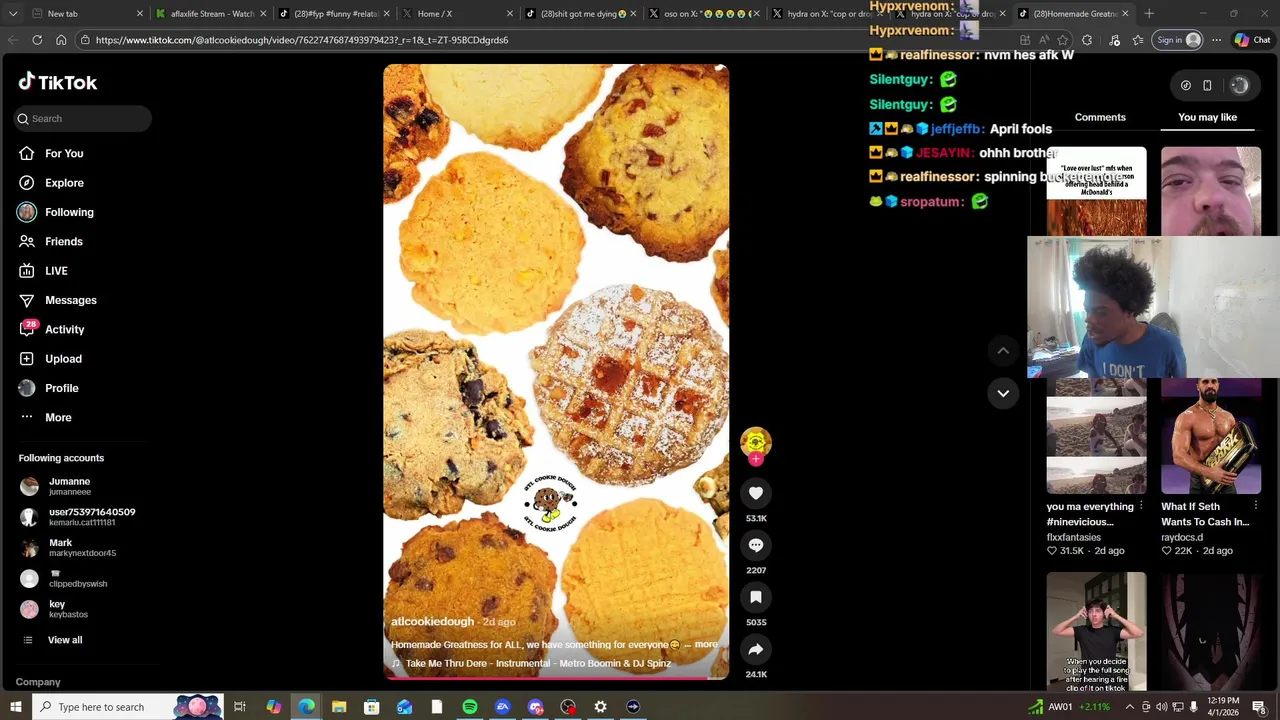Open File Explorer from taskbar
Image resolution: width=1280 pixels, height=720 pixels.
[x=338, y=707]
